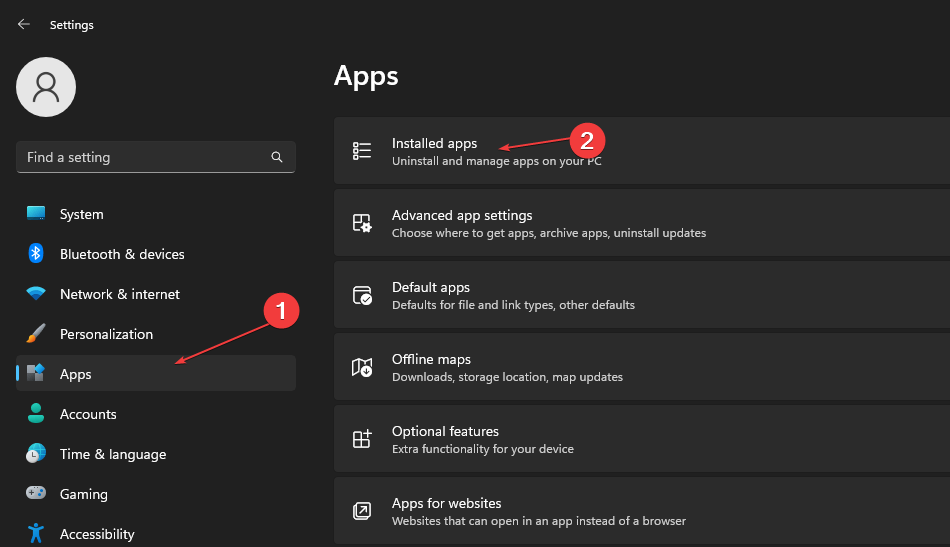Click the user profile avatar
Screen dimensions: 950x547
tap(46, 87)
